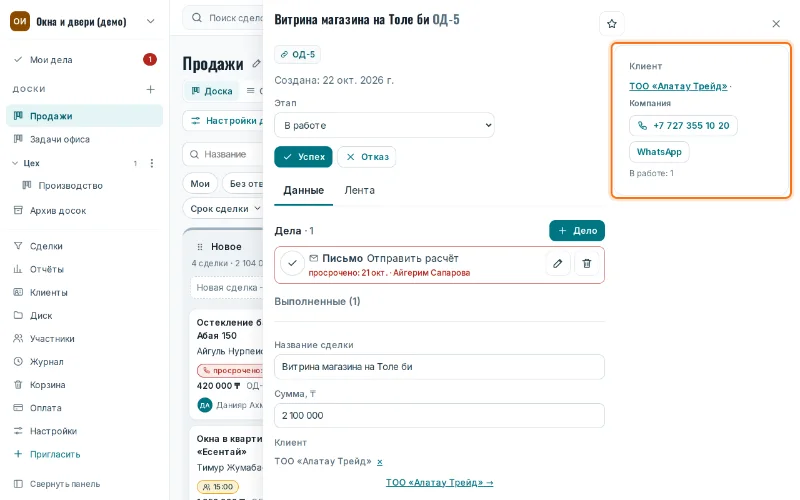The height and width of the screenshot is (500, 800).
Task: Click the ОД-5 link chip
Action: pyautogui.click(x=297, y=55)
